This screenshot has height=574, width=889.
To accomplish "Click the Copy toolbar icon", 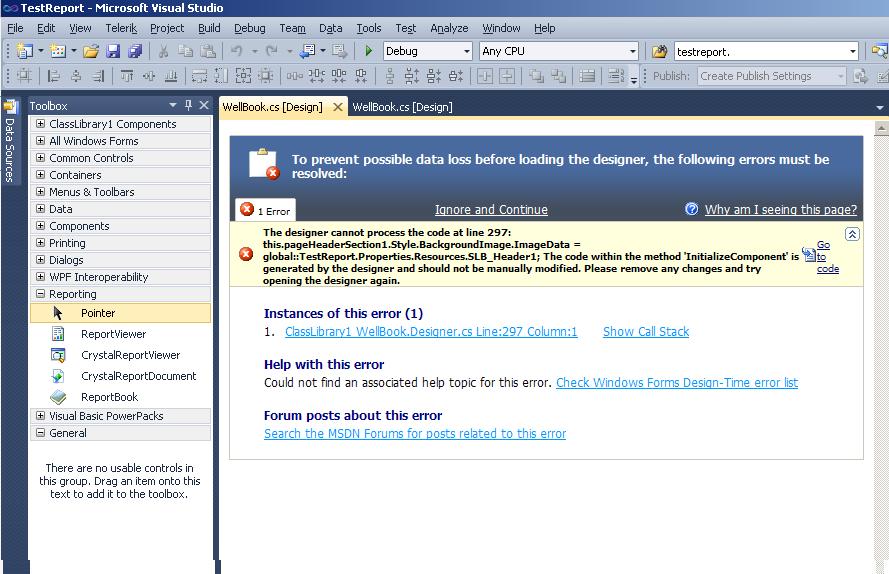I will point(185,51).
